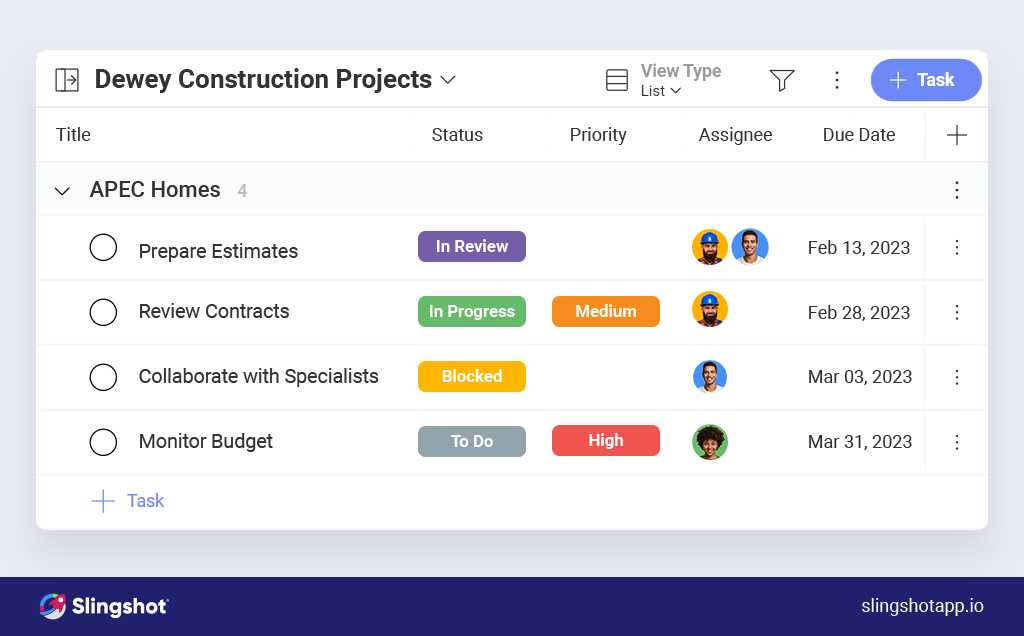
Task: Mark Prepare Estimates task as complete
Action: (x=103, y=247)
